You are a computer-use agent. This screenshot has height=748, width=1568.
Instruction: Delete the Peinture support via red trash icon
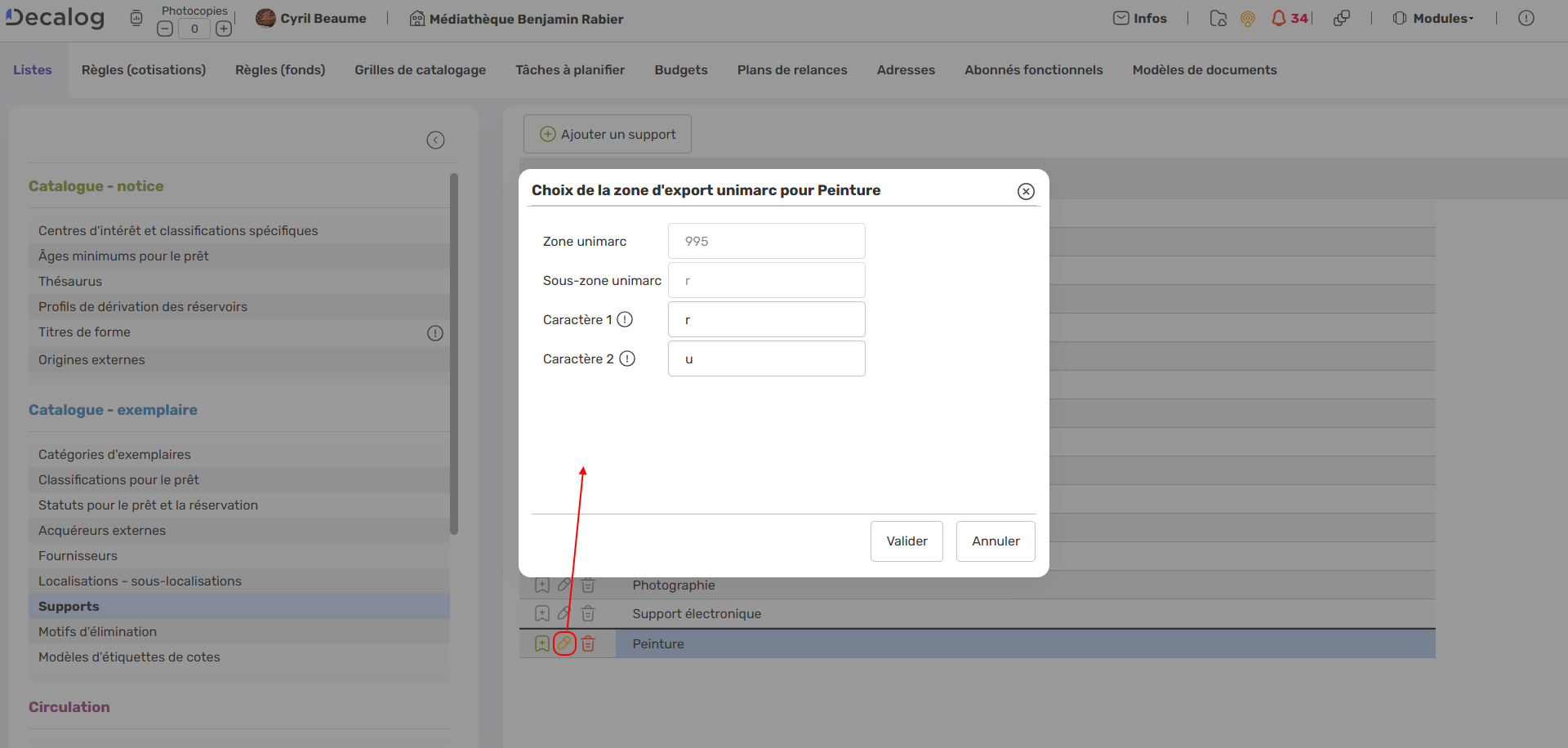pyautogui.click(x=589, y=643)
